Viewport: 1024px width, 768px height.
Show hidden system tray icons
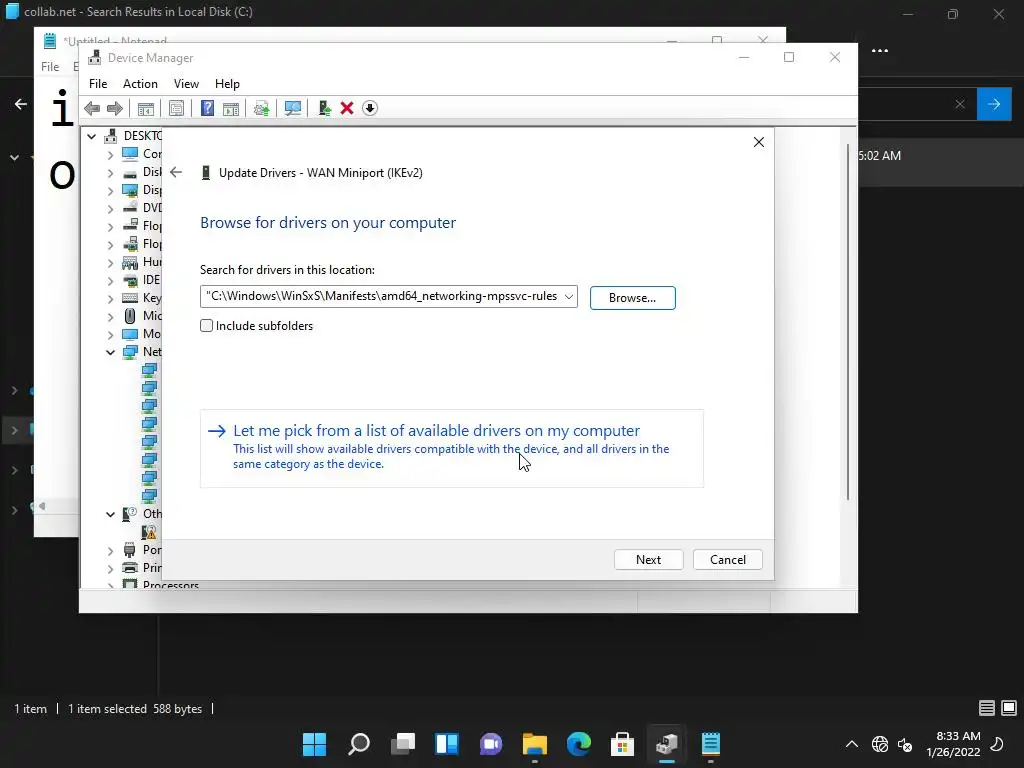coord(852,744)
